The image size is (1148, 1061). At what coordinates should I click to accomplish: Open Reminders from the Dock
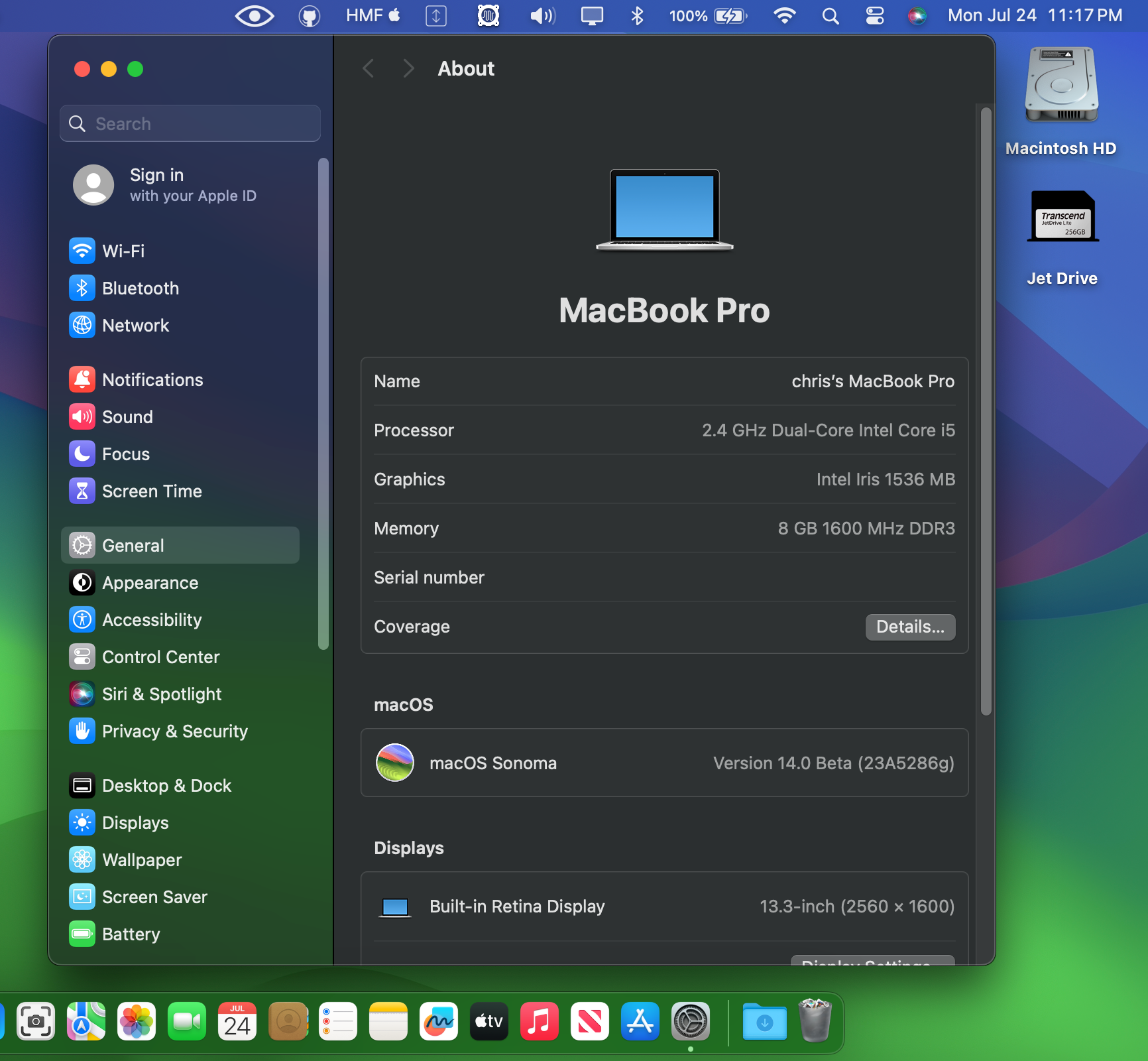point(338,1021)
